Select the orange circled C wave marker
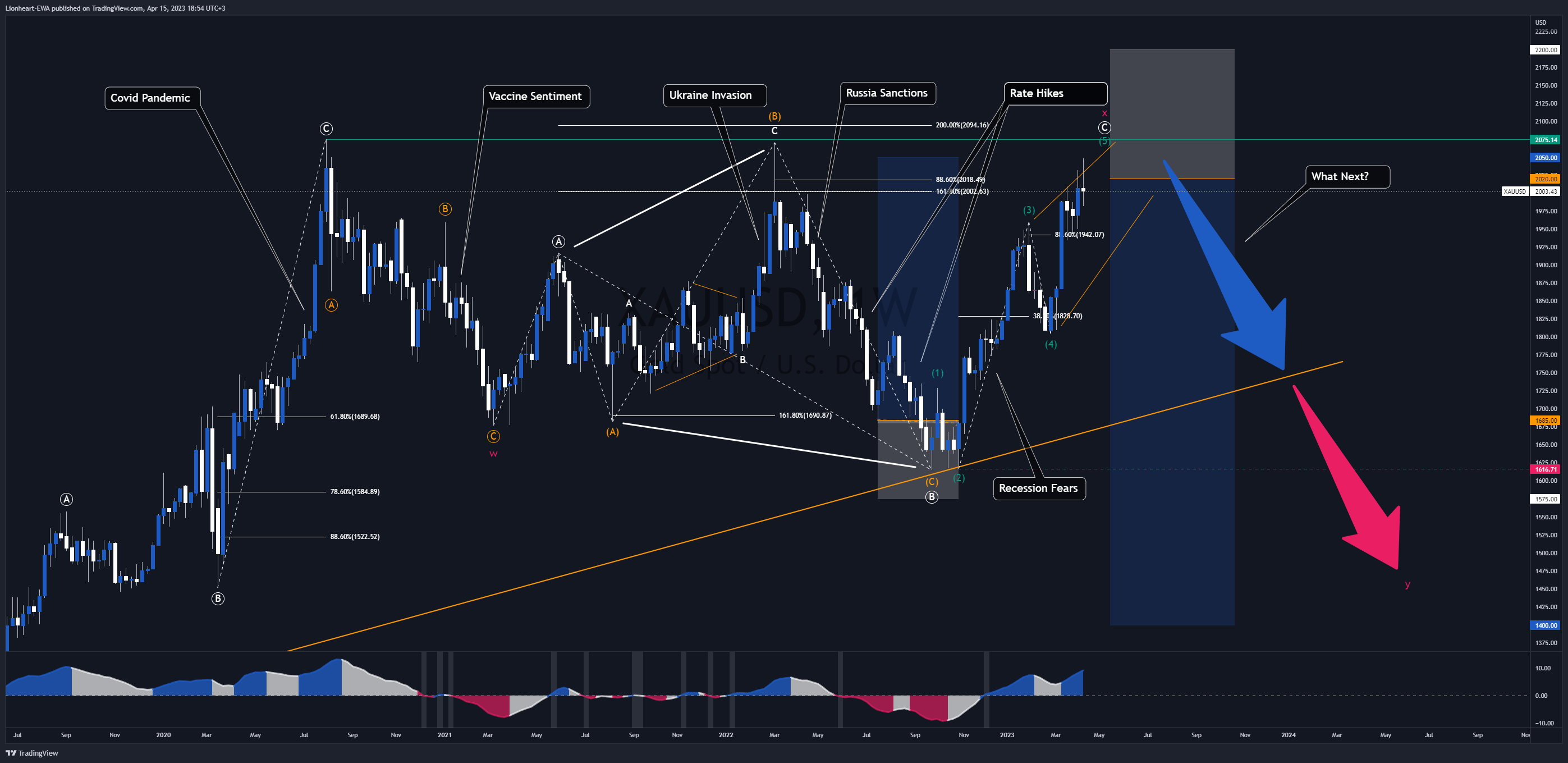 494,436
